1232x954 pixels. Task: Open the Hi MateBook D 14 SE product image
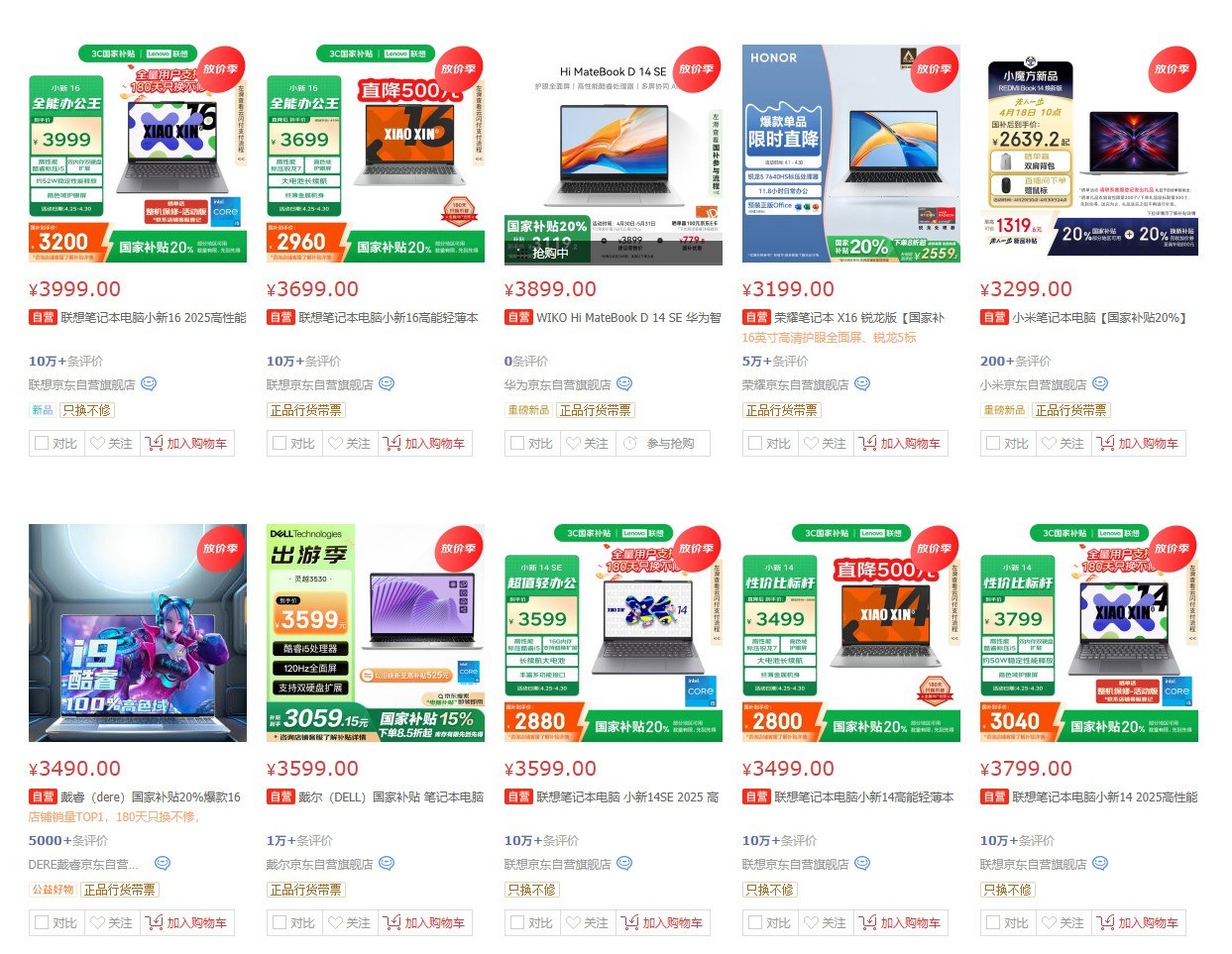(x=614, y=155)
